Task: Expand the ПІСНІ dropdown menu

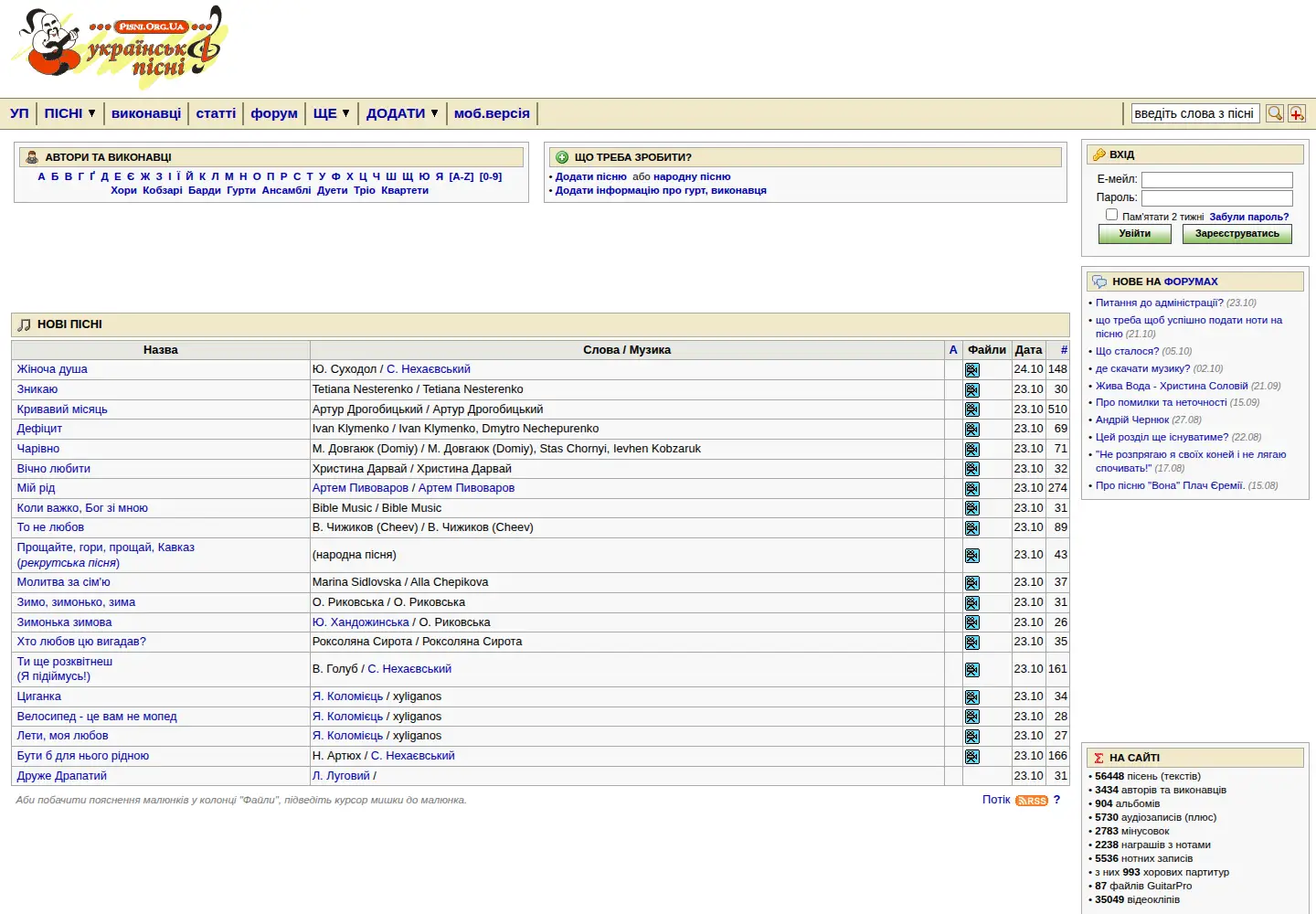Action: pos(70,113)
